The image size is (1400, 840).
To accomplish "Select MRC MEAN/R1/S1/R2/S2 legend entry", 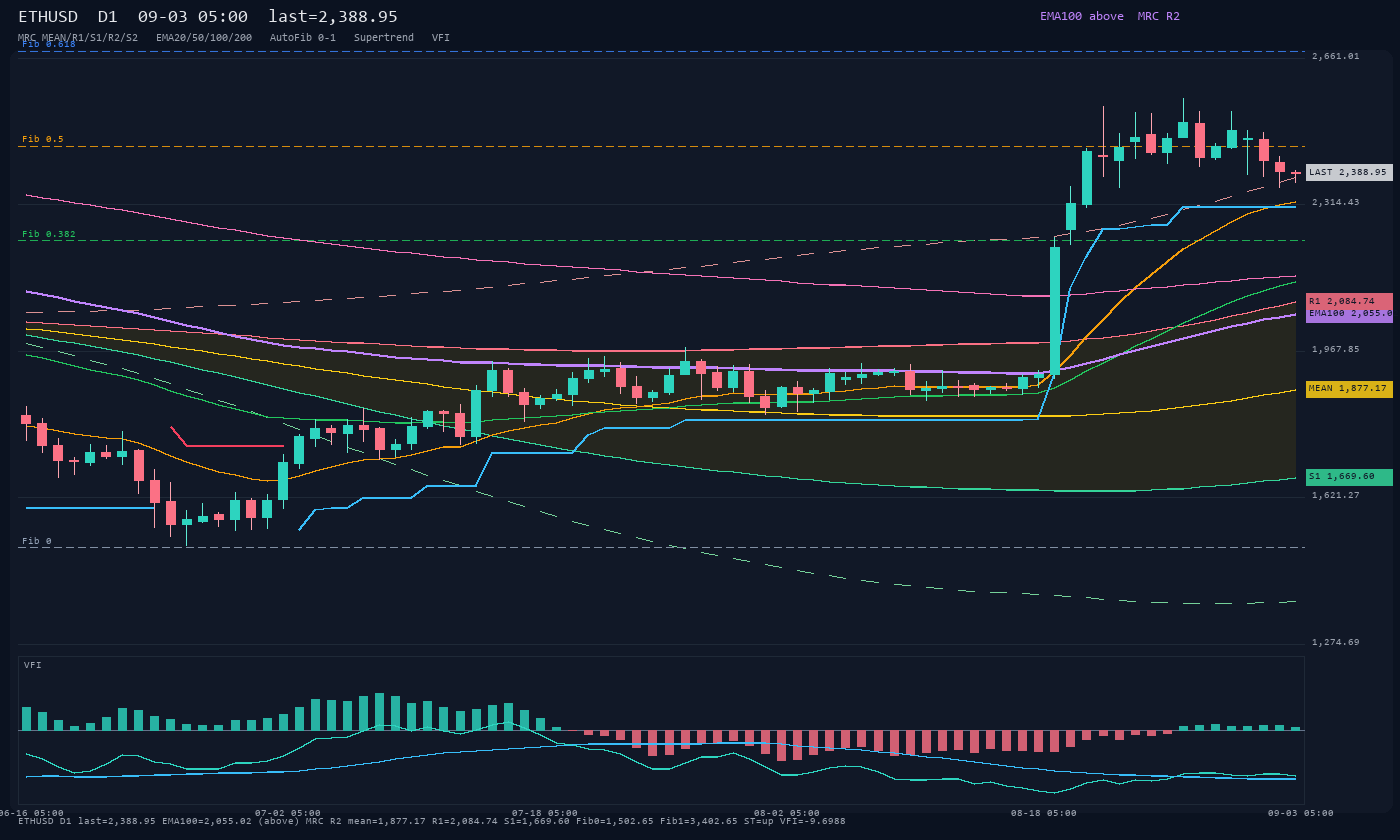I will (x=78, y=38).
